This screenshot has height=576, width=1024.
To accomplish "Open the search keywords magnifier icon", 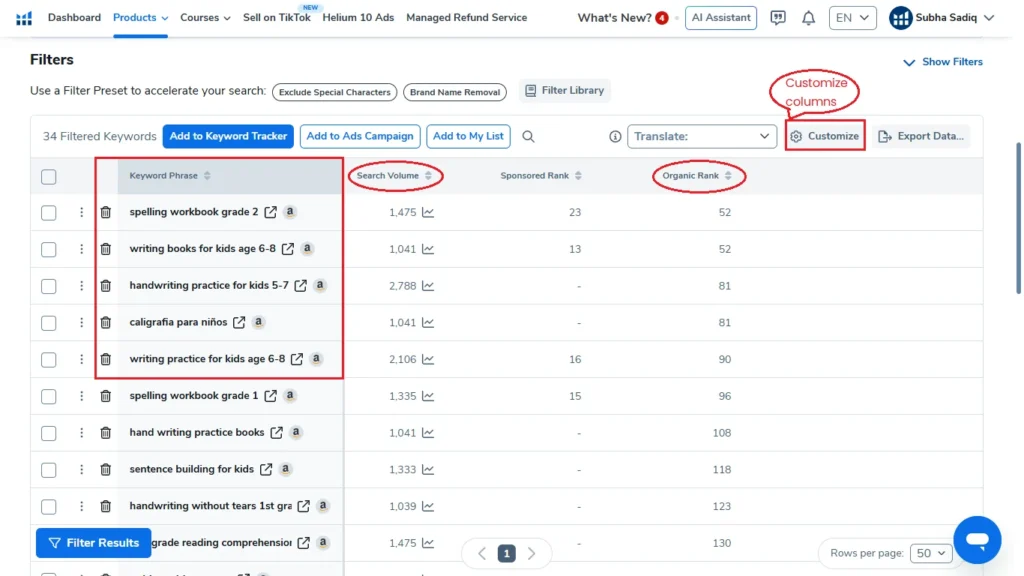I will point(528,135).
